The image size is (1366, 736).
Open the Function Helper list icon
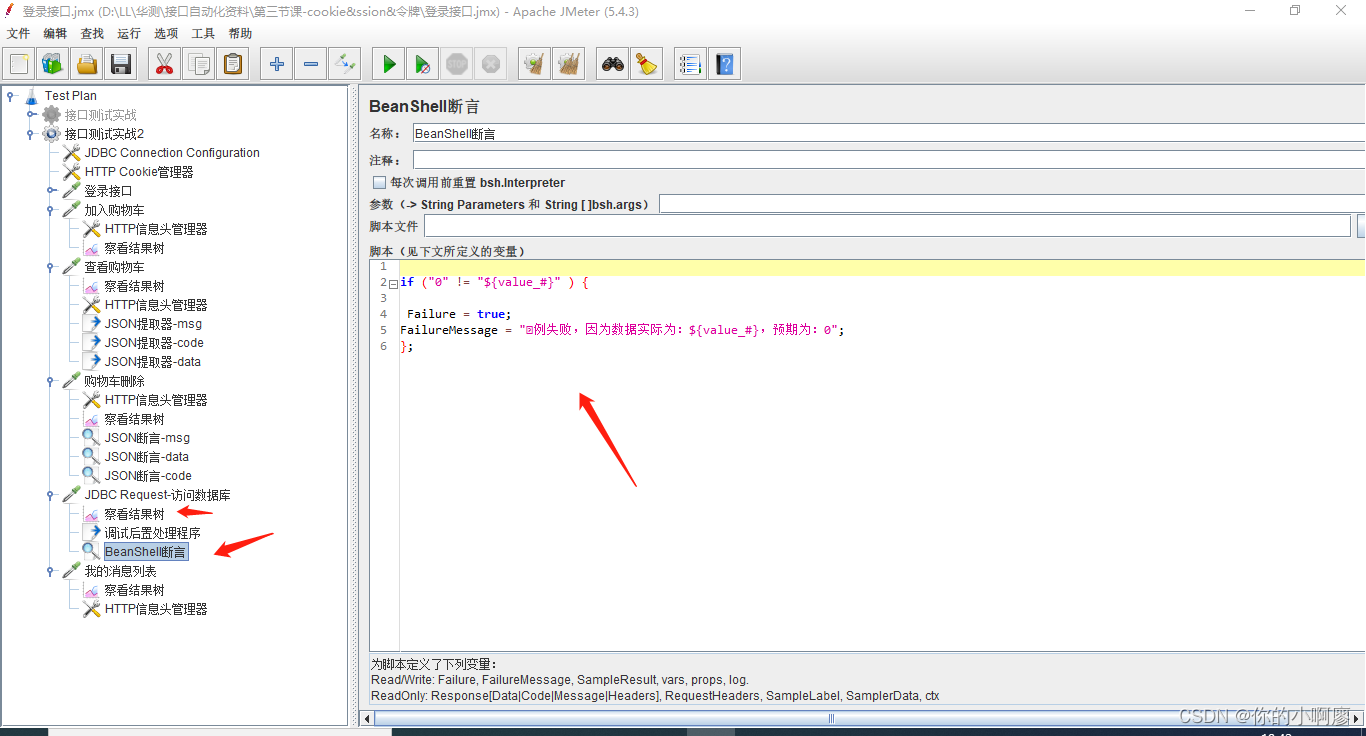tap(690, 64)
